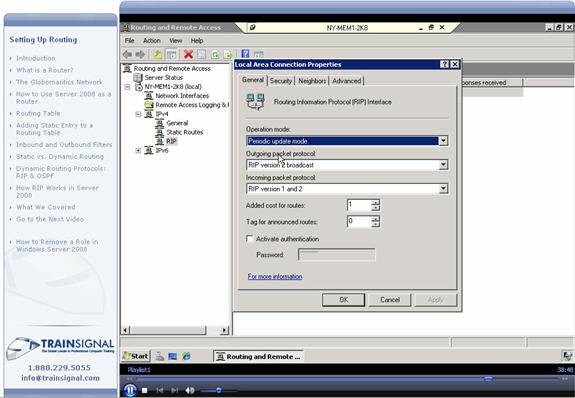This screenshot has height=398, width=575.
Task: Expand the IPv6 tree node
Action: click(x=138, y=150)
